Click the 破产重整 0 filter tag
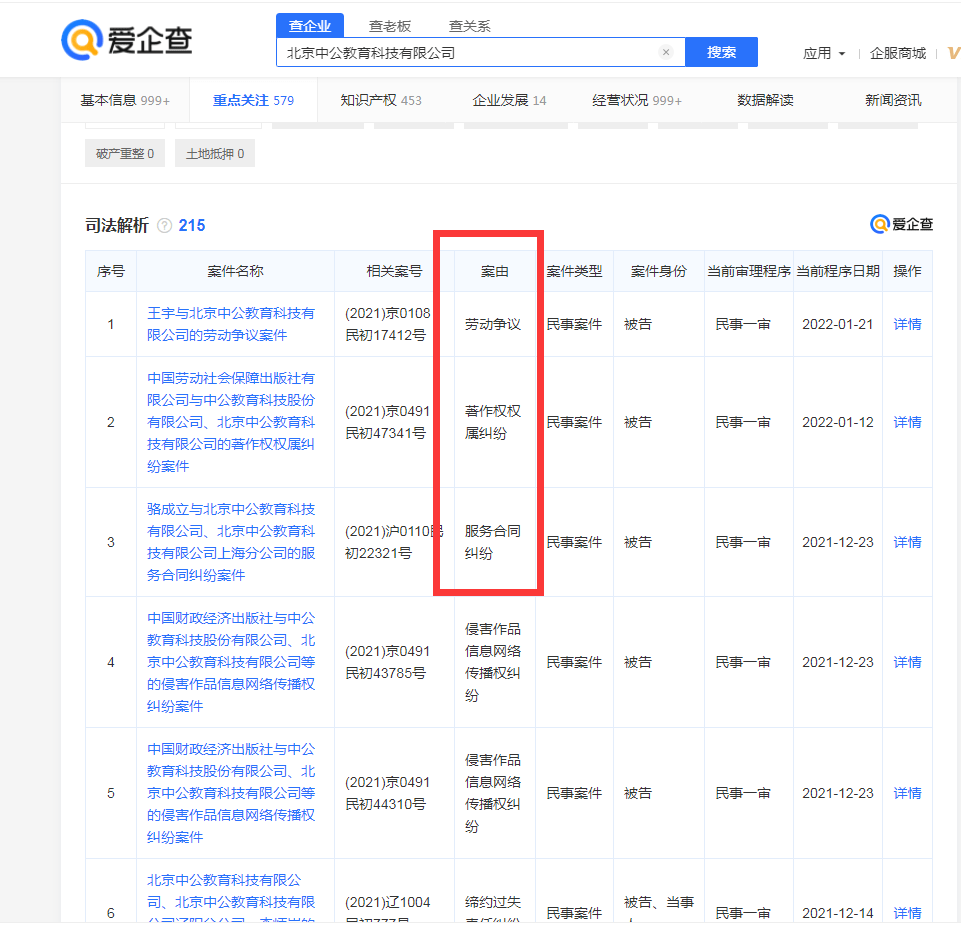The image size is (961, 929). pyautogui.click(x=125, y=153)
